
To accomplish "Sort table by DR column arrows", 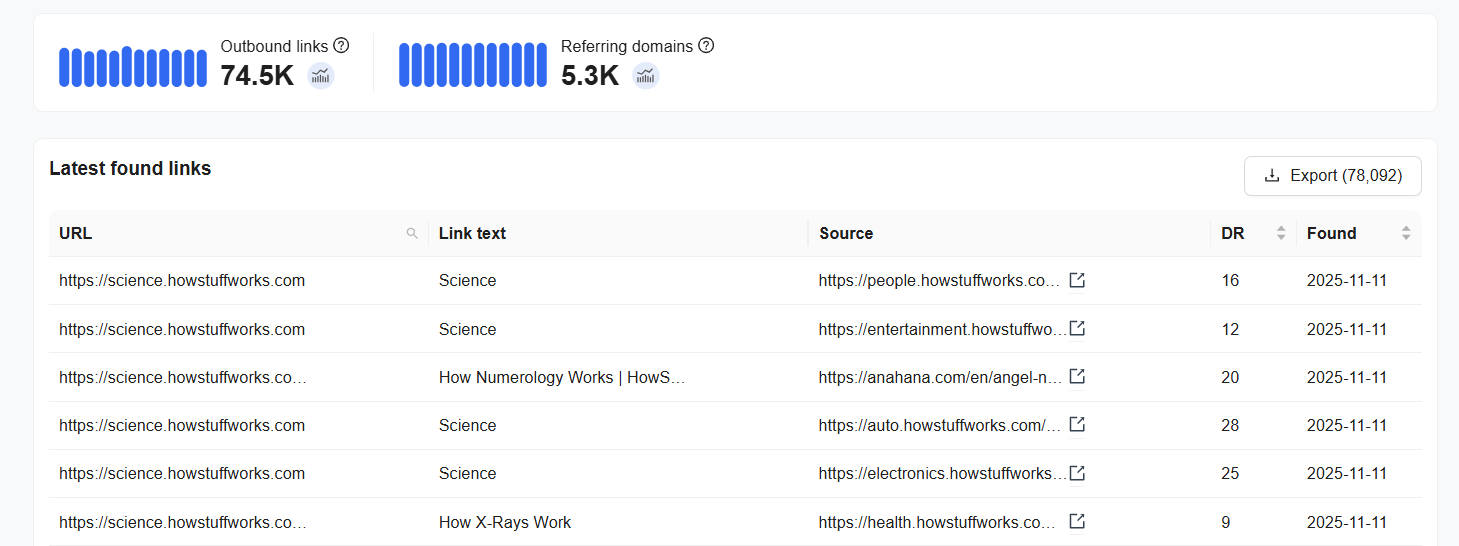I will (1281, 234).
